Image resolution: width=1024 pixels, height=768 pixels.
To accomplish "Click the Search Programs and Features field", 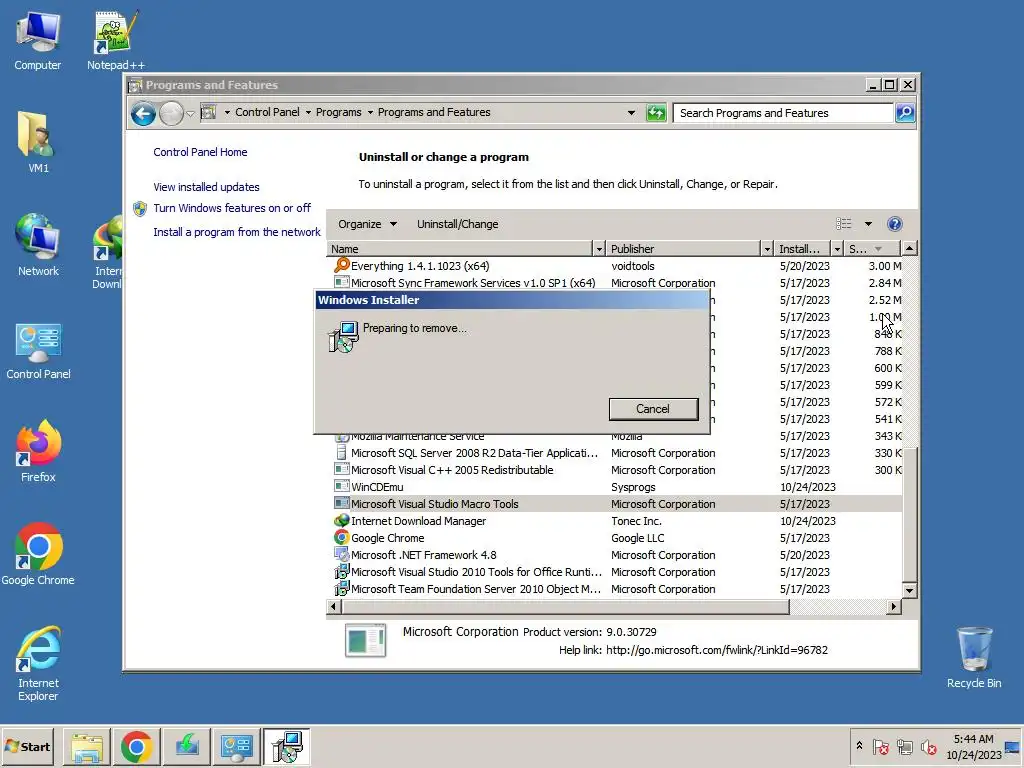I will 784,113.
